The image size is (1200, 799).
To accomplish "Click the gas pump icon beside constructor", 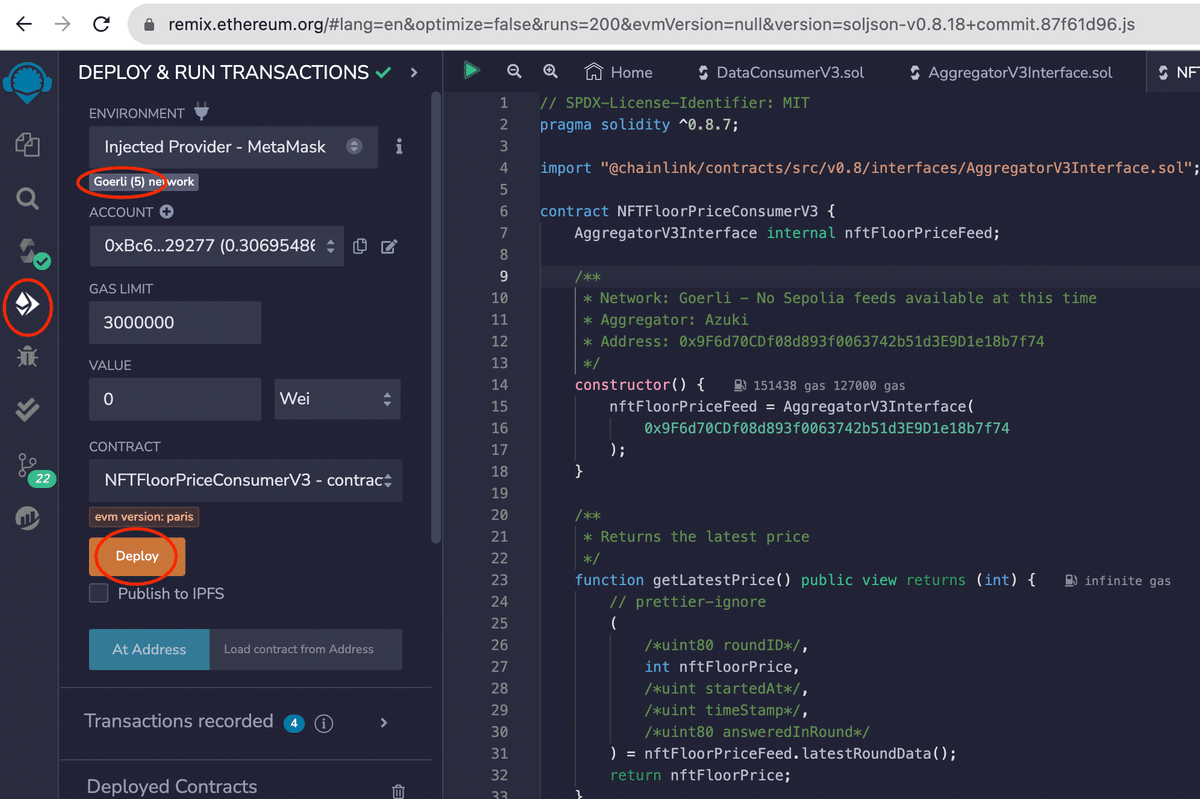I will (x=740, y=385).
